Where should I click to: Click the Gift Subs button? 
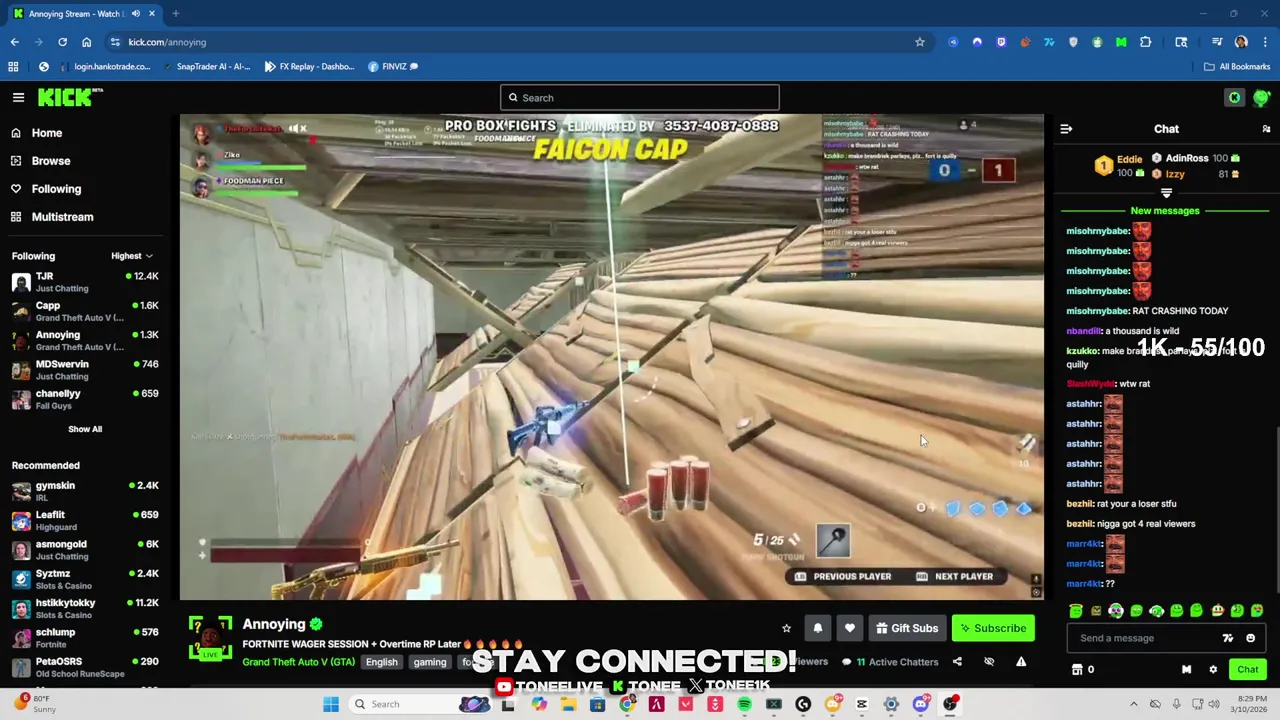point(907,628)
